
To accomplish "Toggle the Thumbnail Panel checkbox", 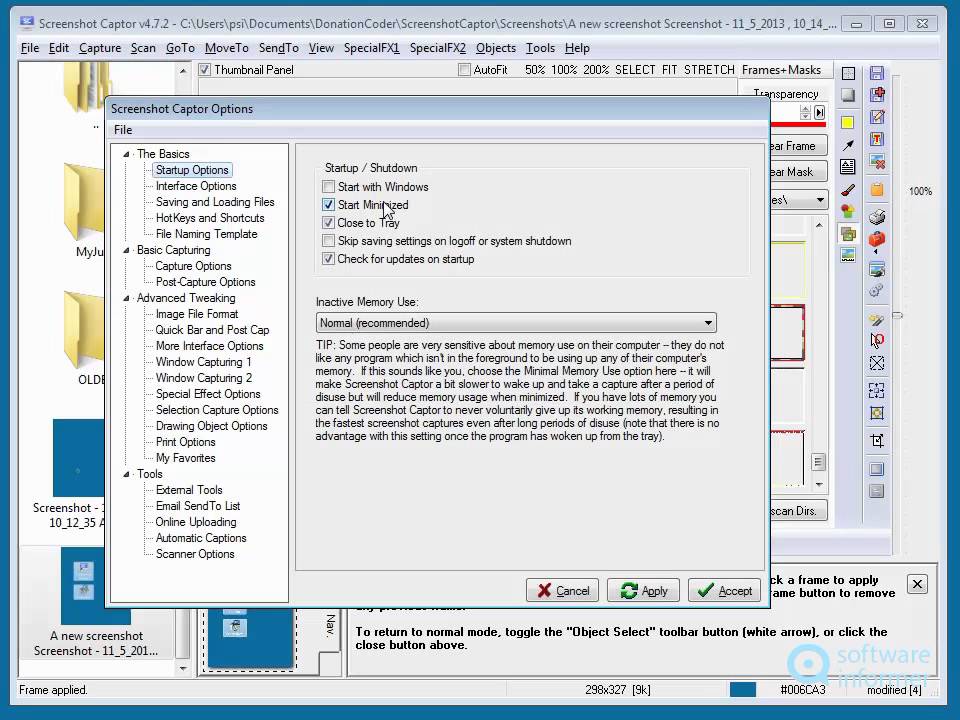I will 204,70.
